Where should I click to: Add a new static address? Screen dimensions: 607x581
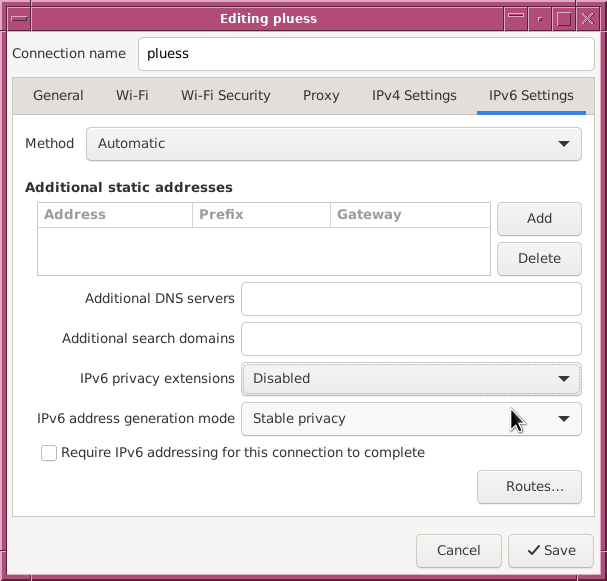539,219
